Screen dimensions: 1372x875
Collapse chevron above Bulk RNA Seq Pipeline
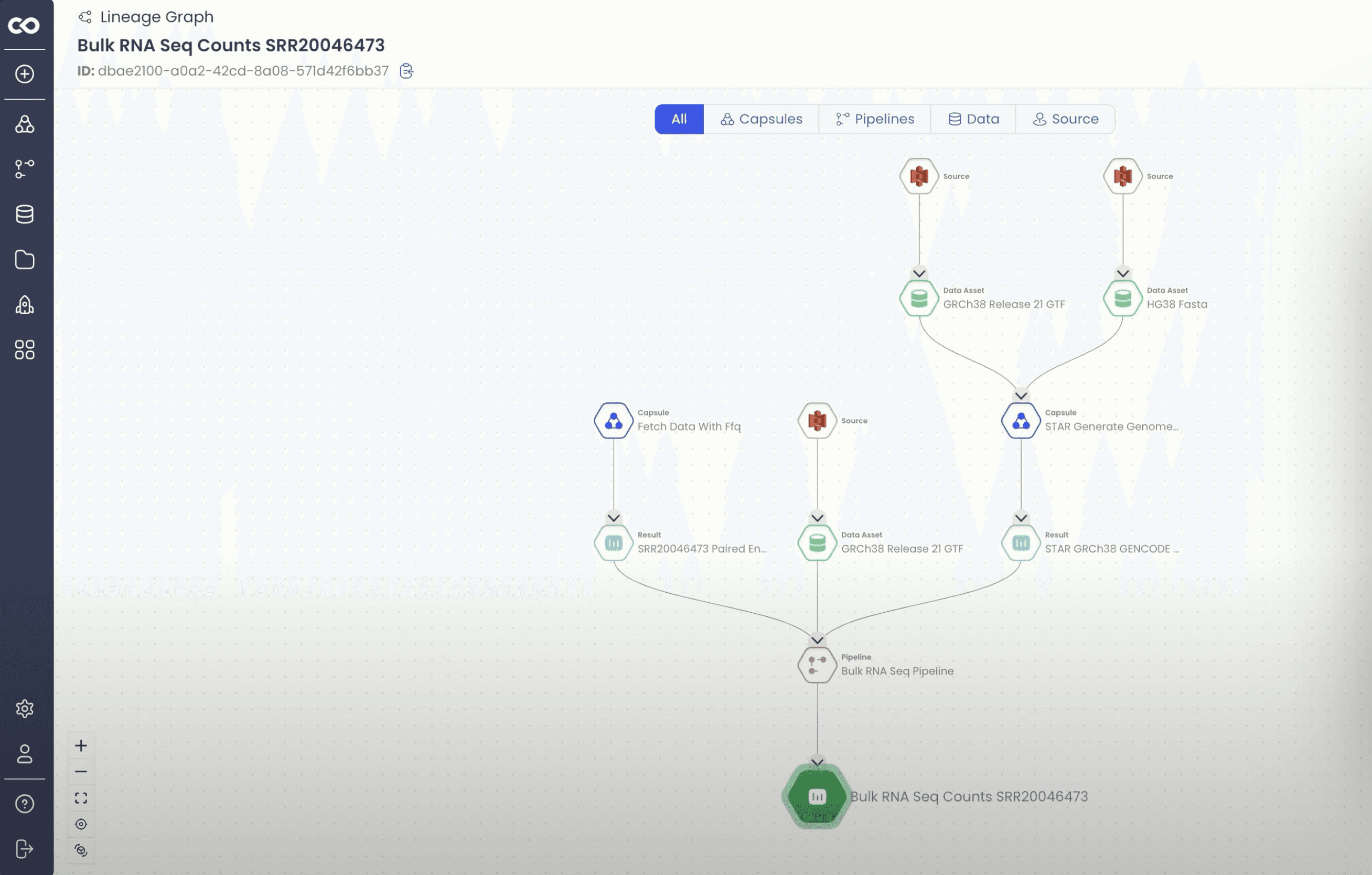pos(817,640)
